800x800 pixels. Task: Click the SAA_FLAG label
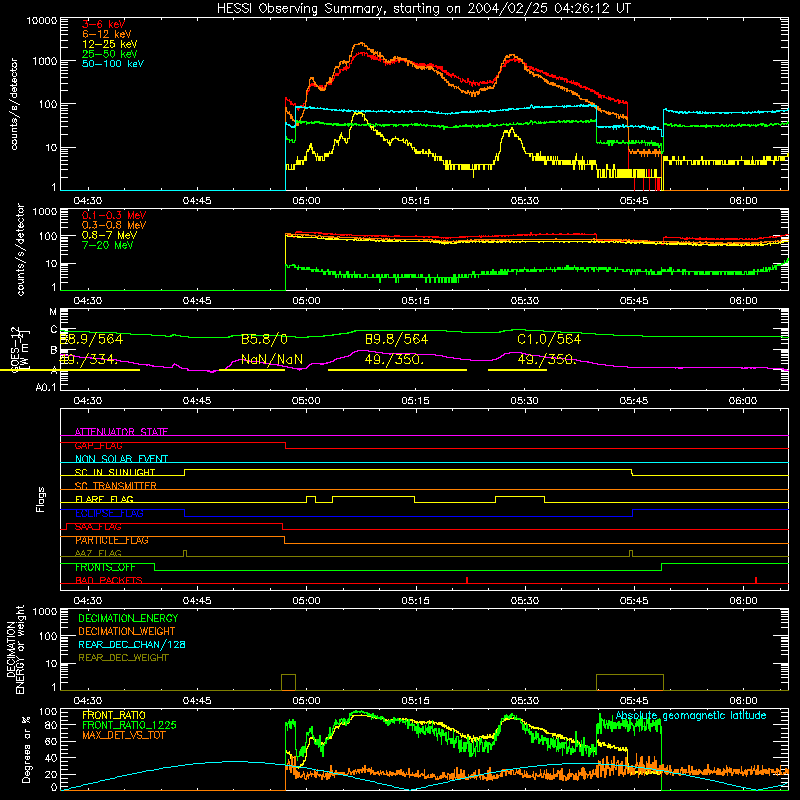[98, 527]
